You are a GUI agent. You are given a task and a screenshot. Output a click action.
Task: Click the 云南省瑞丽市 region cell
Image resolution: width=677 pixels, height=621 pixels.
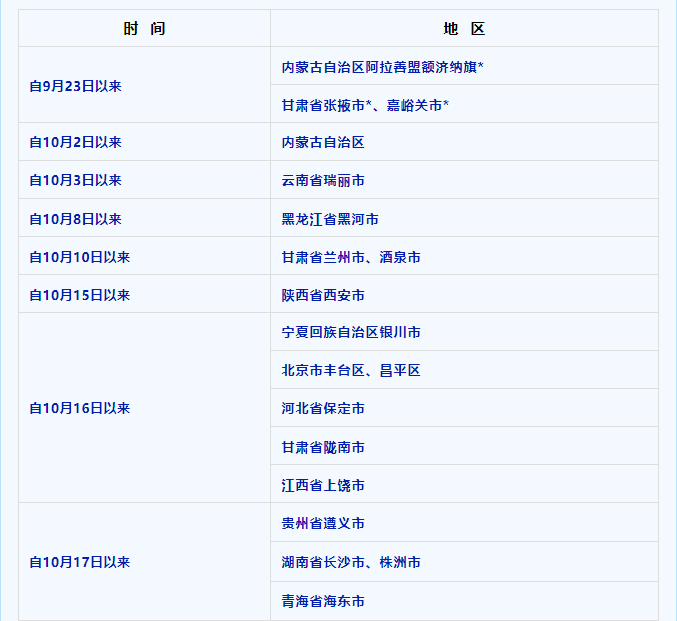click(x=323, y=181)
